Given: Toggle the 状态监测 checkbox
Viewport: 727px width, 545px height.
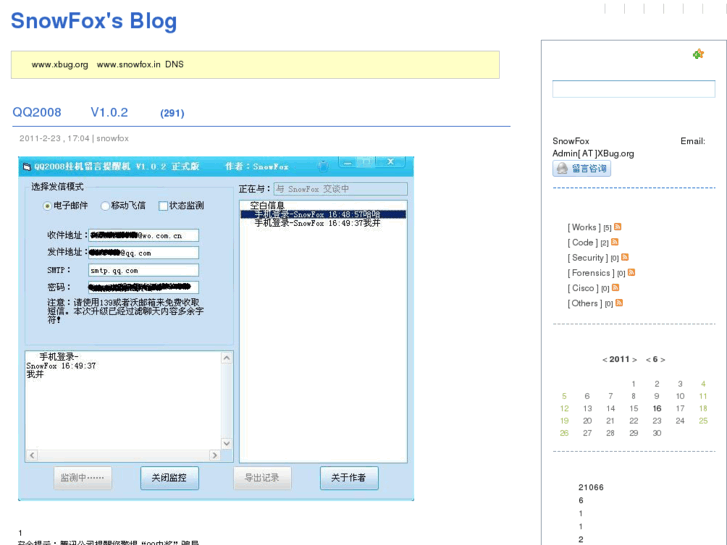Looking at the screenshot, I should 163,205.
